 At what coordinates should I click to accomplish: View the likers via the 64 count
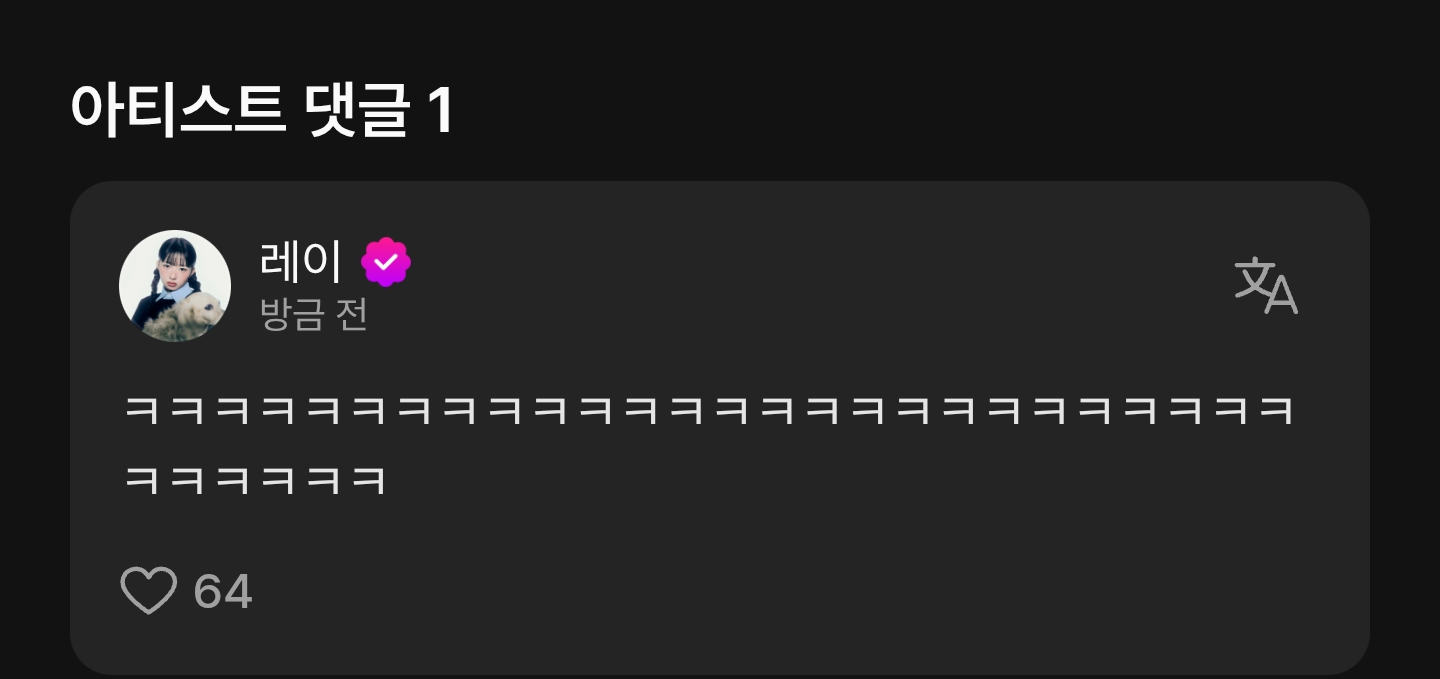pyautogui.click(x=222, y=591)
